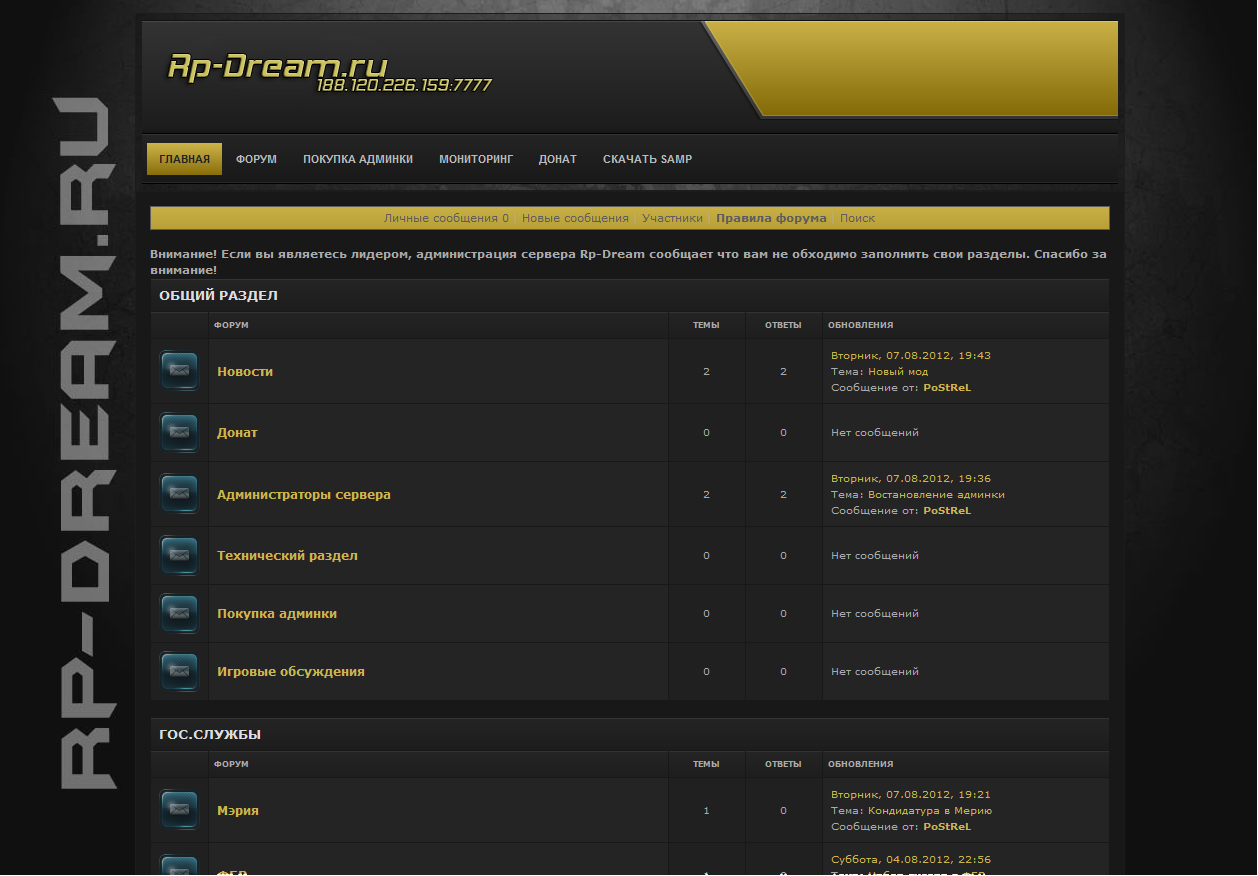Click the icon beside Технический раздел

(179, 555)
